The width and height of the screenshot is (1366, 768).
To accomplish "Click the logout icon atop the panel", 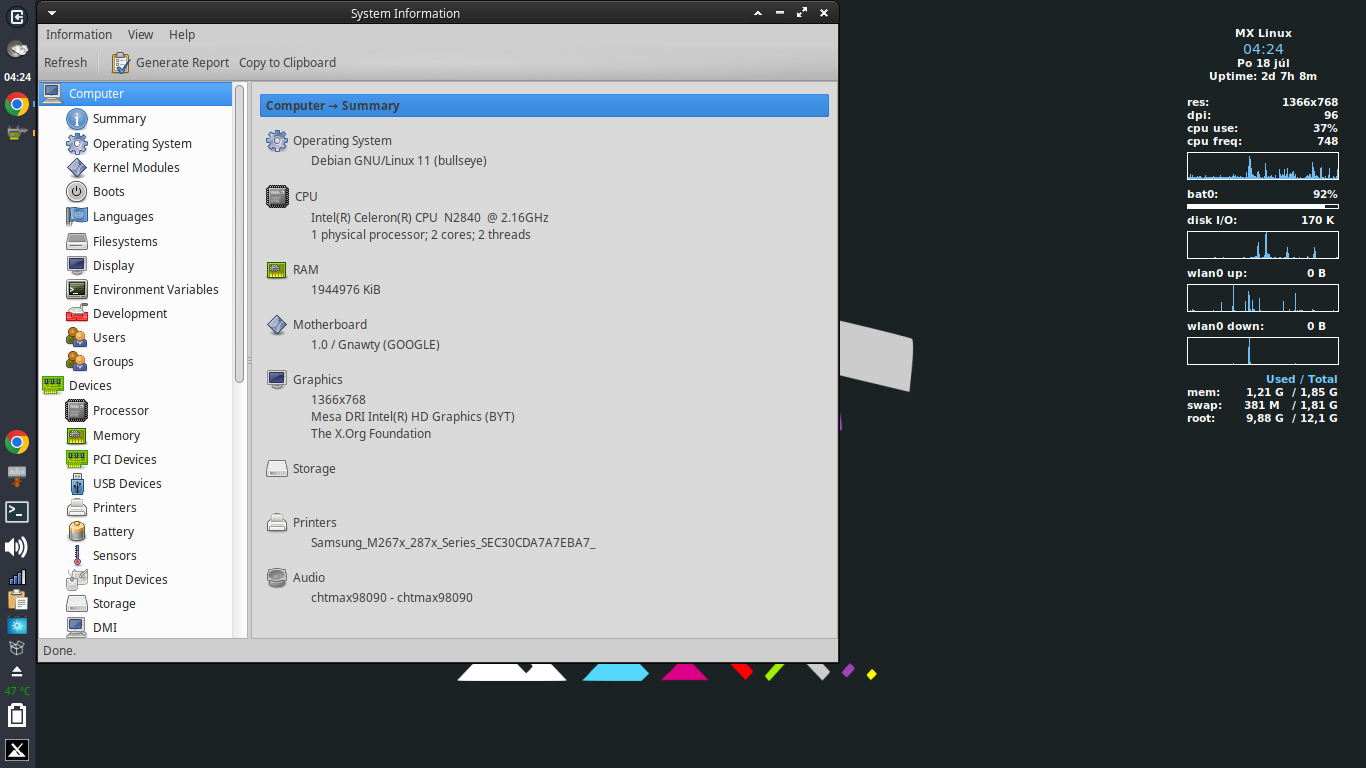I will pos(17,17).
